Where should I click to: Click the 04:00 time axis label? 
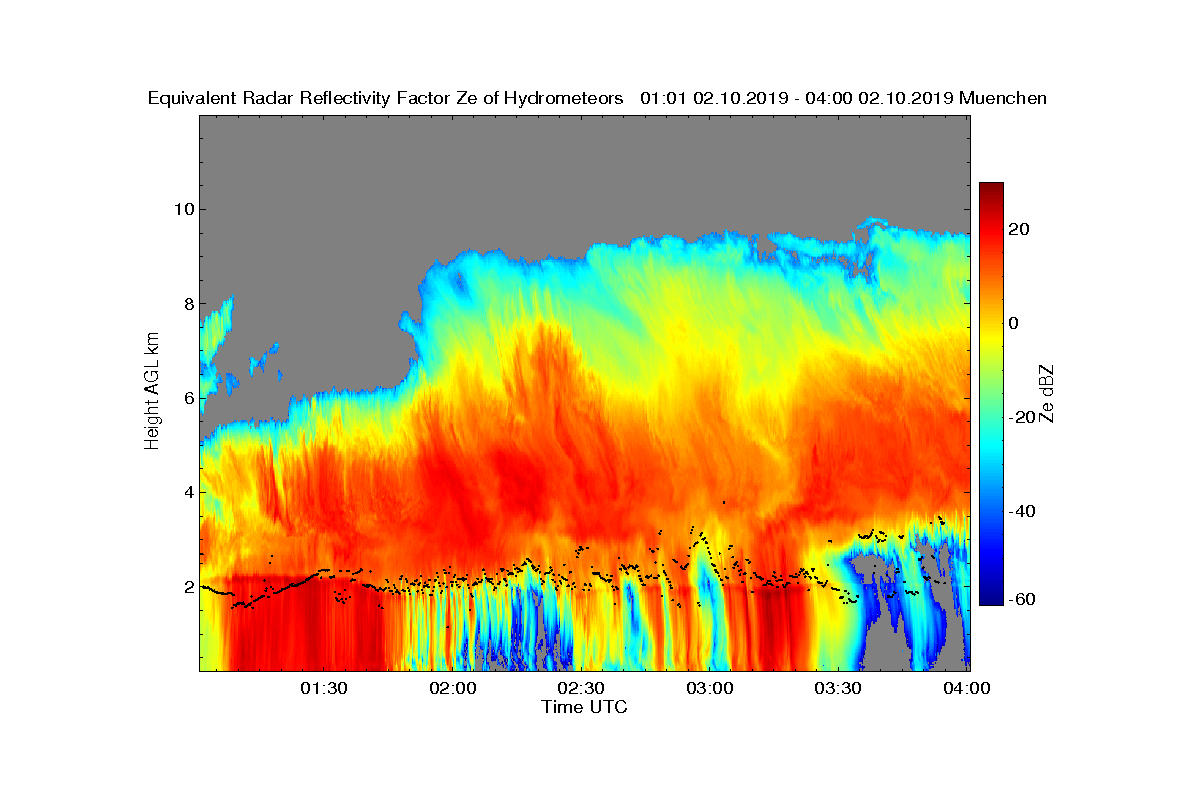968,689
